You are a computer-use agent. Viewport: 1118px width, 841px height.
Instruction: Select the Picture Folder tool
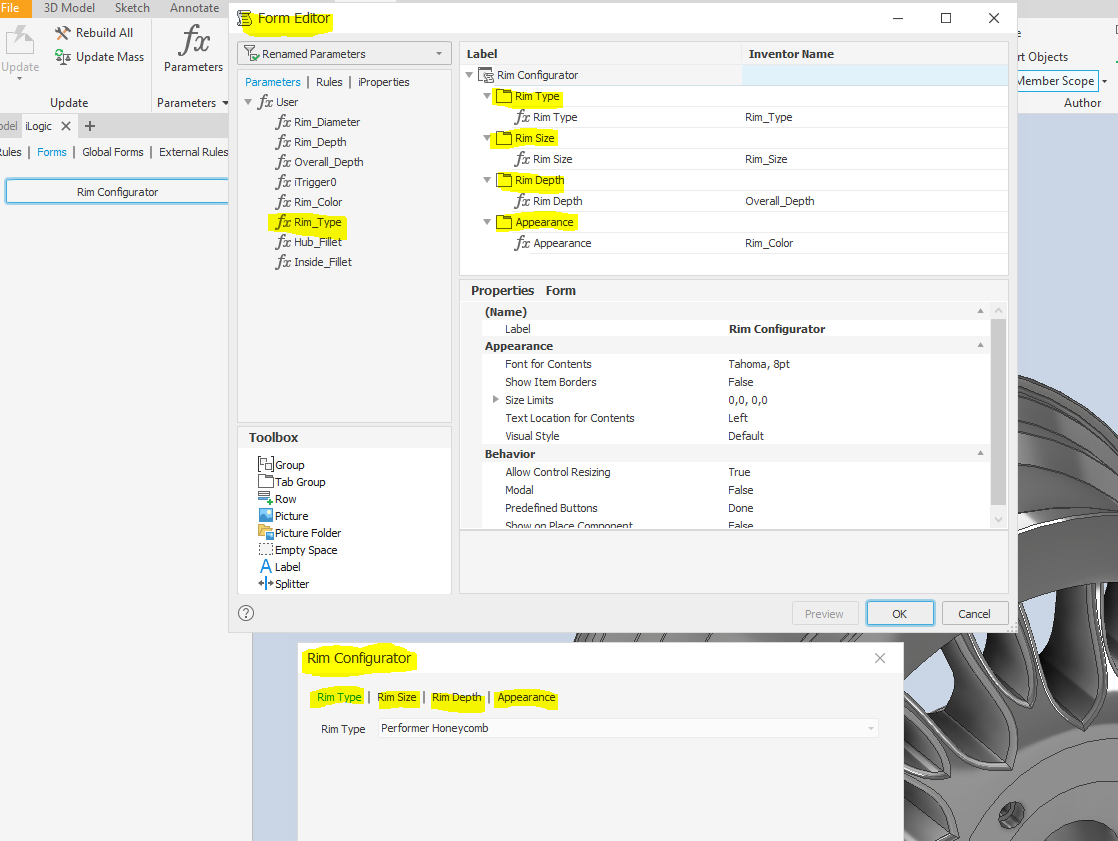pyautogui.click(x=299, y=532)
